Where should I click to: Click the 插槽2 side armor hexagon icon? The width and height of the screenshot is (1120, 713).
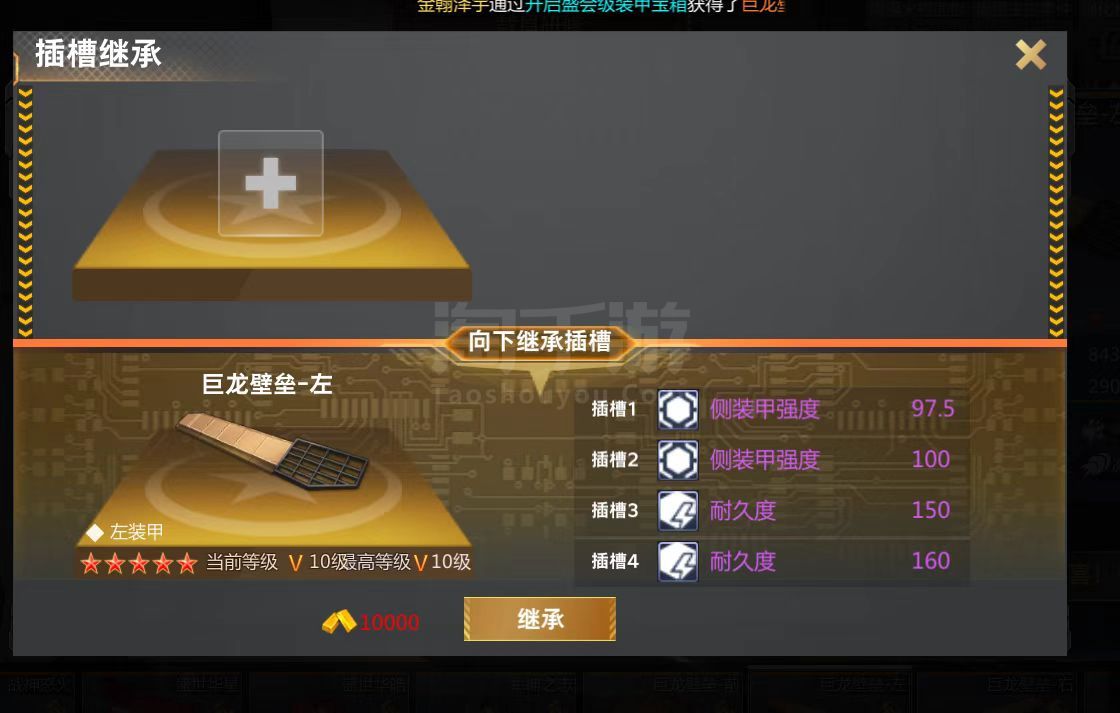(x=678, y=460)
